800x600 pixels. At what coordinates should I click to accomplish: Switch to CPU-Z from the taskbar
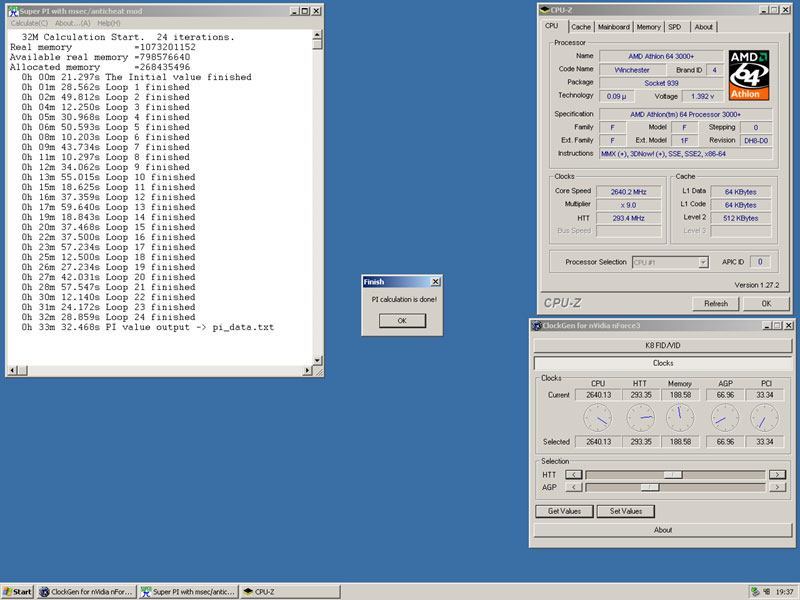pos(290,592)
